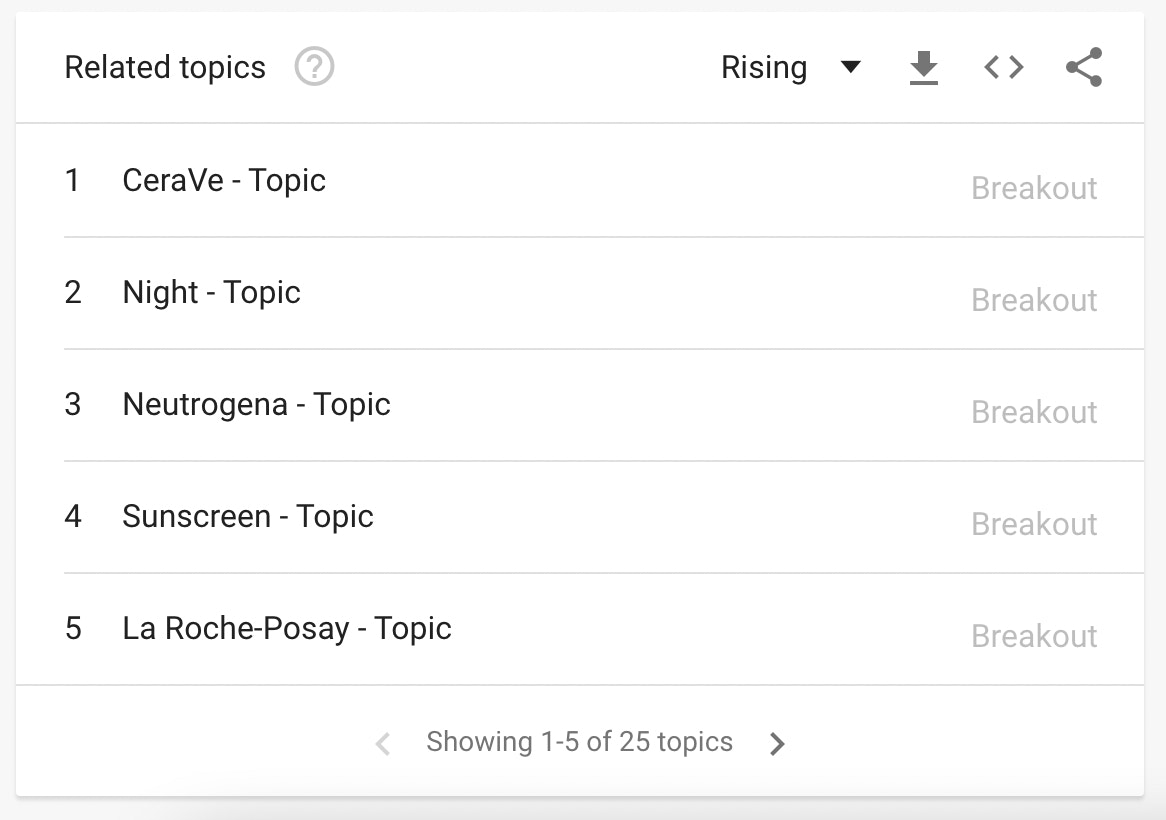Open the Related topics help tooltip
The image size is (1166, 820).
313,67
